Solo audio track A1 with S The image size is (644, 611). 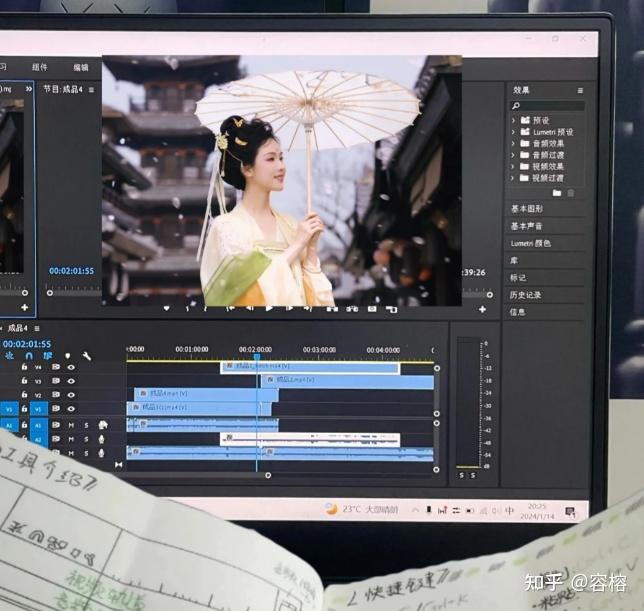pos(86,425)
